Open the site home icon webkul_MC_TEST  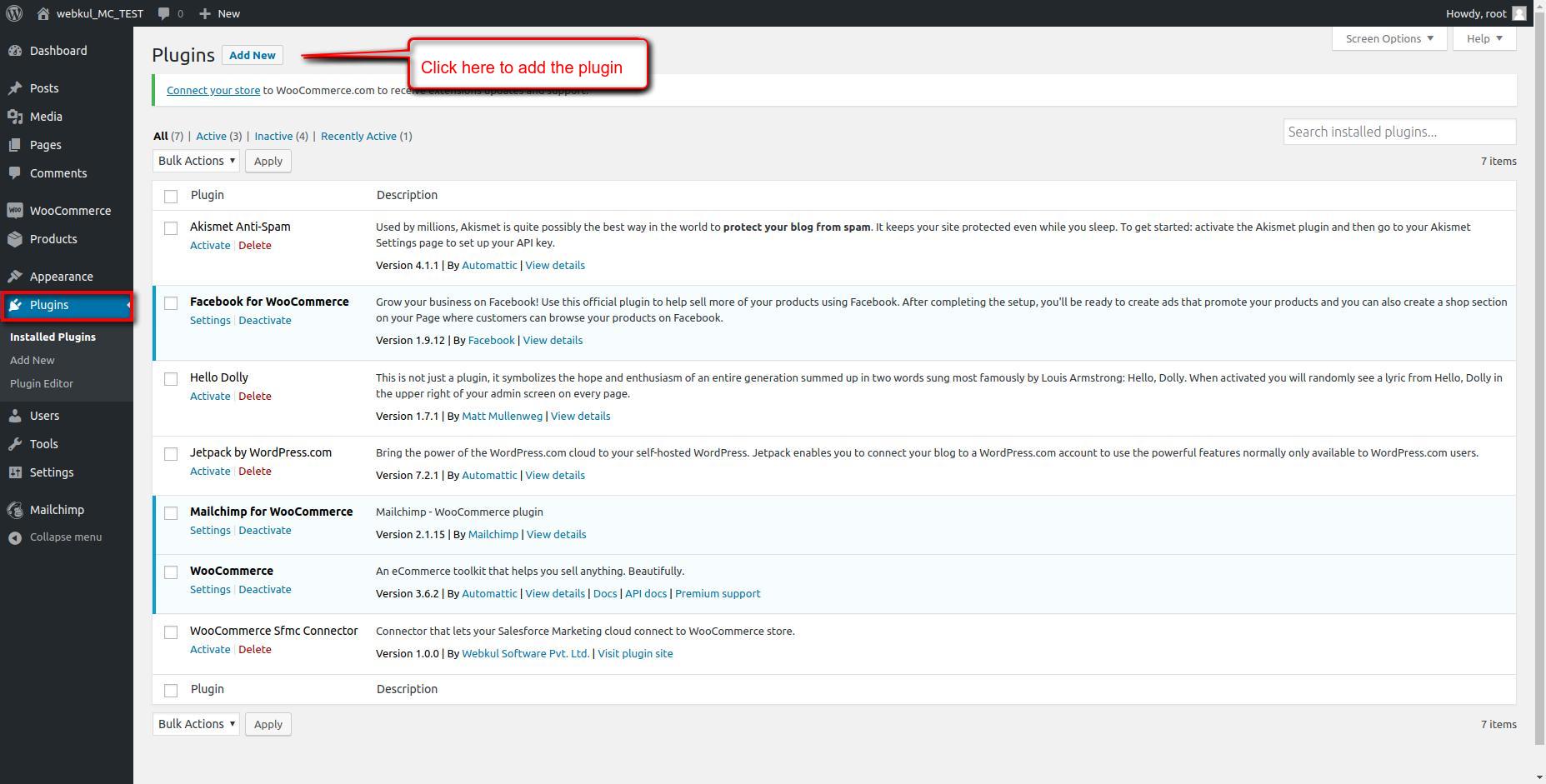[43, 13]
